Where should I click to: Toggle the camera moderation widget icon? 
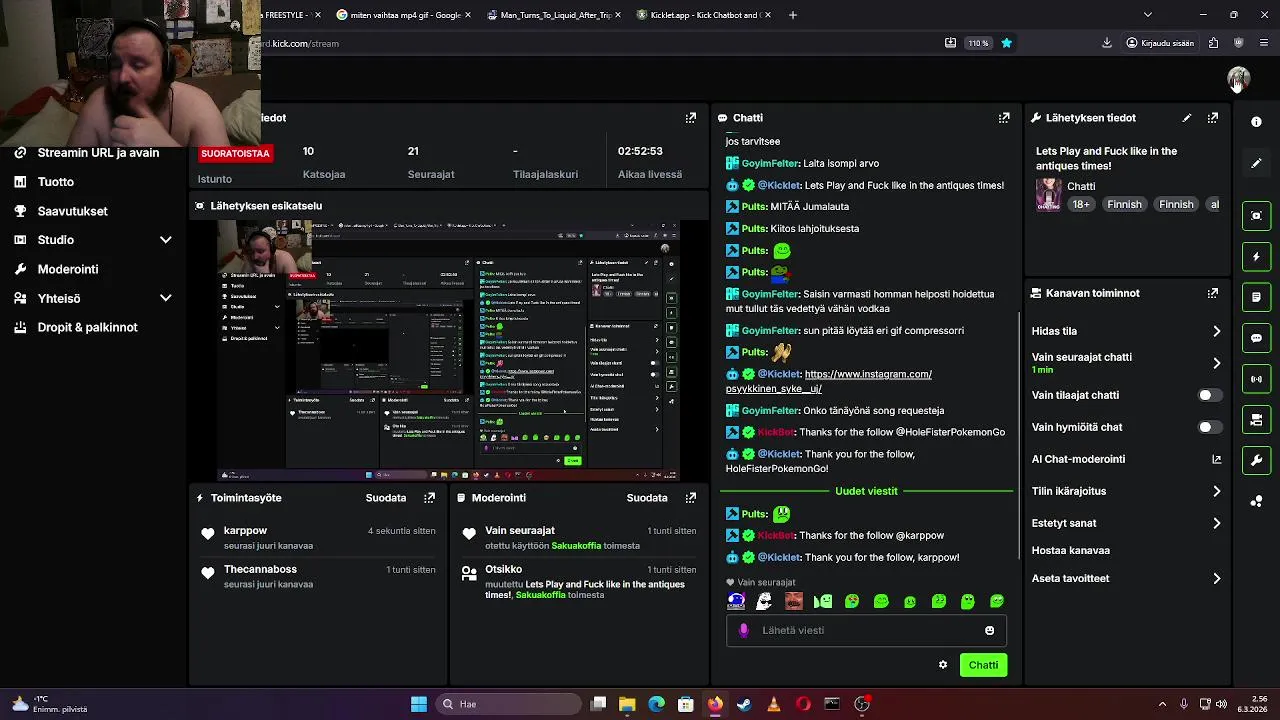pos(1257,420)
